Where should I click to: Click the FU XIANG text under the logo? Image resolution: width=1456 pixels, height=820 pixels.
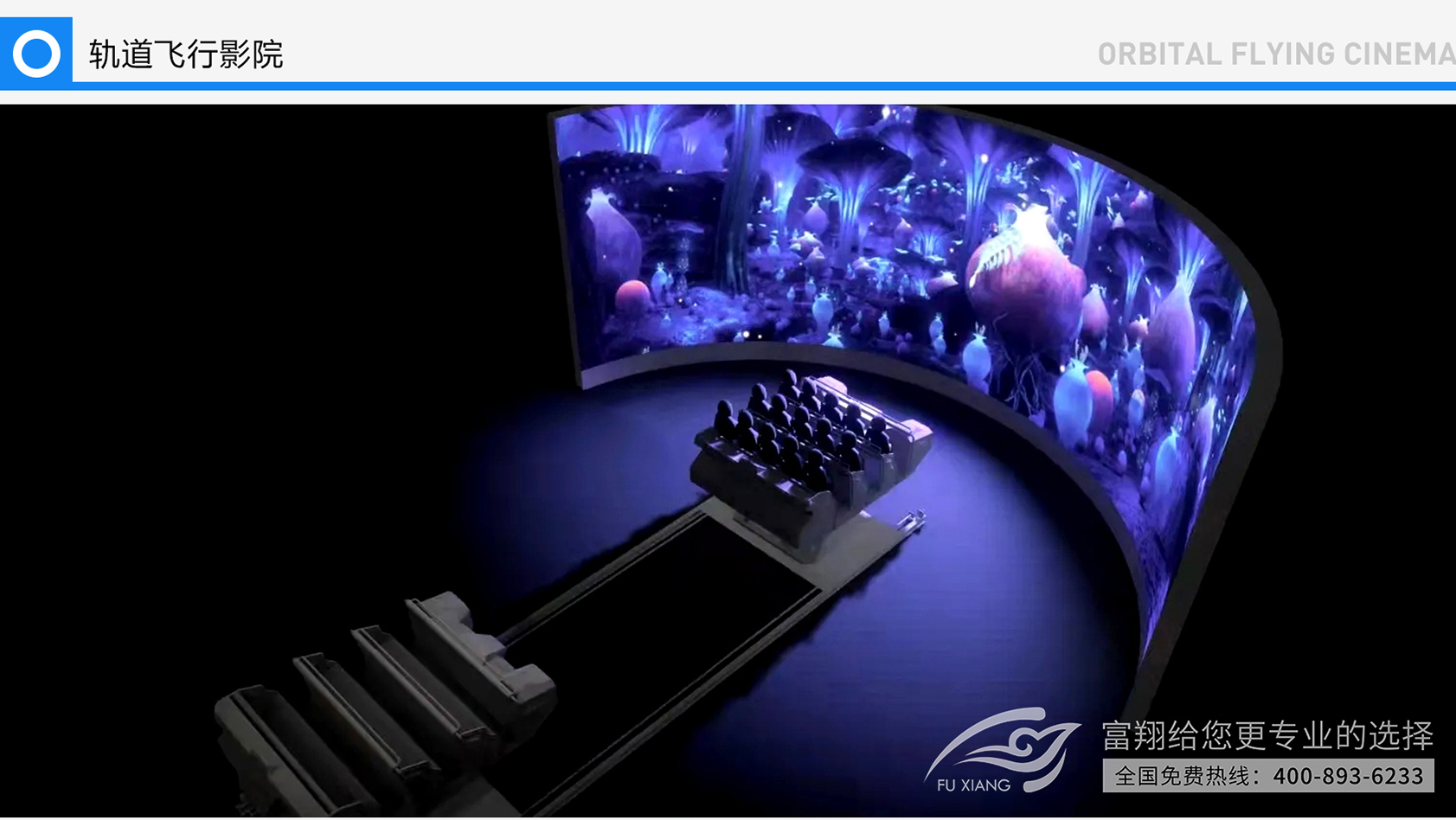[973, 785]
